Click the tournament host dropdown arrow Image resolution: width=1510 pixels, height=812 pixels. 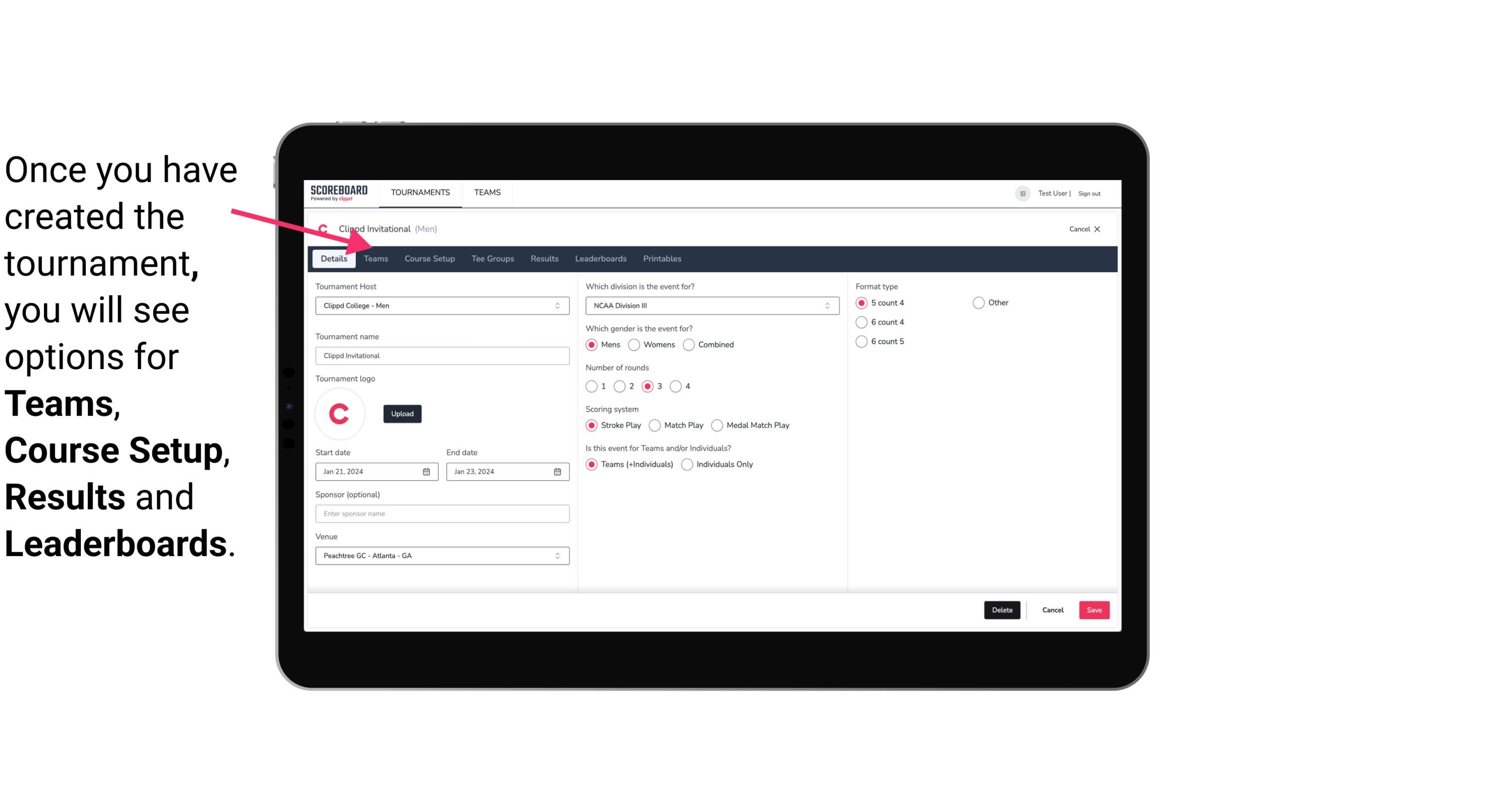coord(558,305)
